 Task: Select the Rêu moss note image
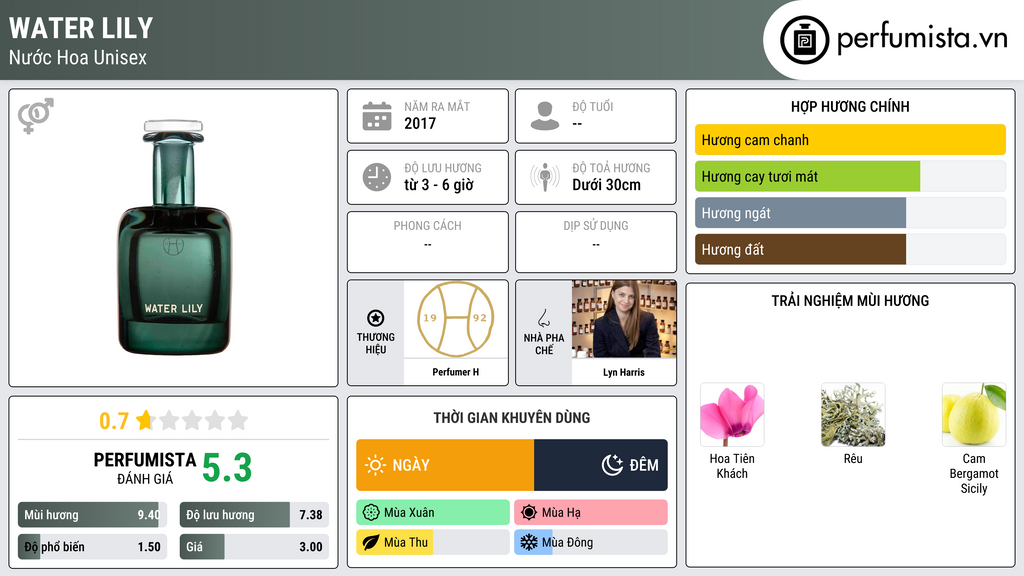(853, 415)
